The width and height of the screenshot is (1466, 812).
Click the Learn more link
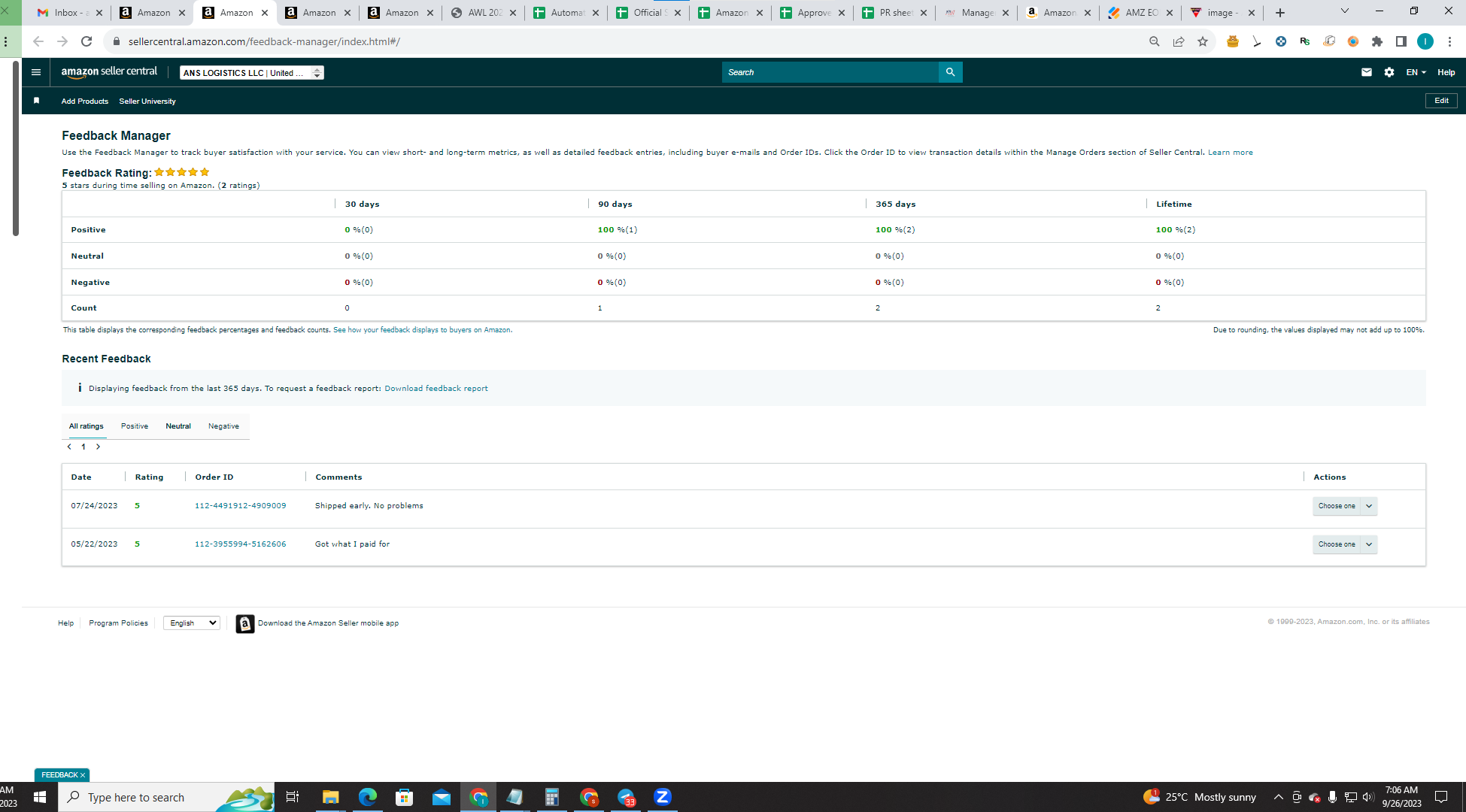(x=1231, y=153)
